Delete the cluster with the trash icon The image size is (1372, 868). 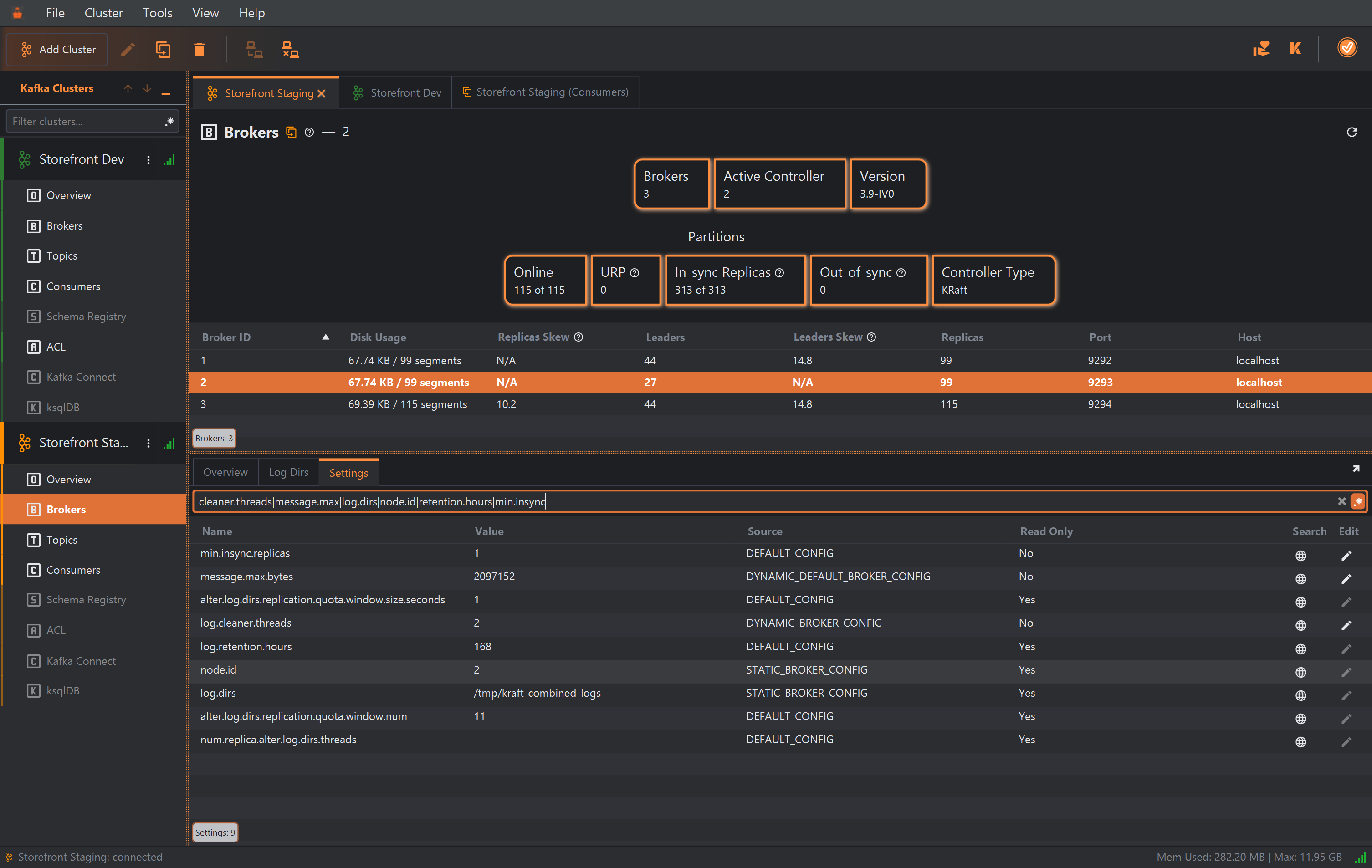(x=199, y=50)
